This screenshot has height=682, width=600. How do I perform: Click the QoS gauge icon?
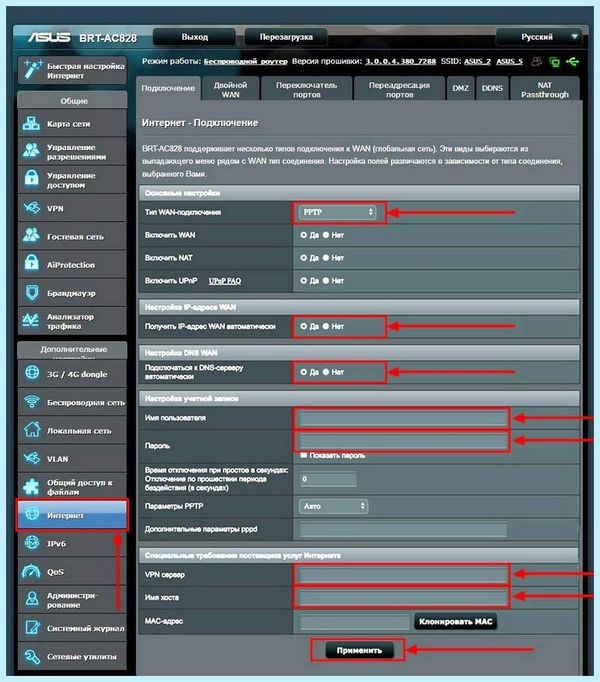pos(31,571)
